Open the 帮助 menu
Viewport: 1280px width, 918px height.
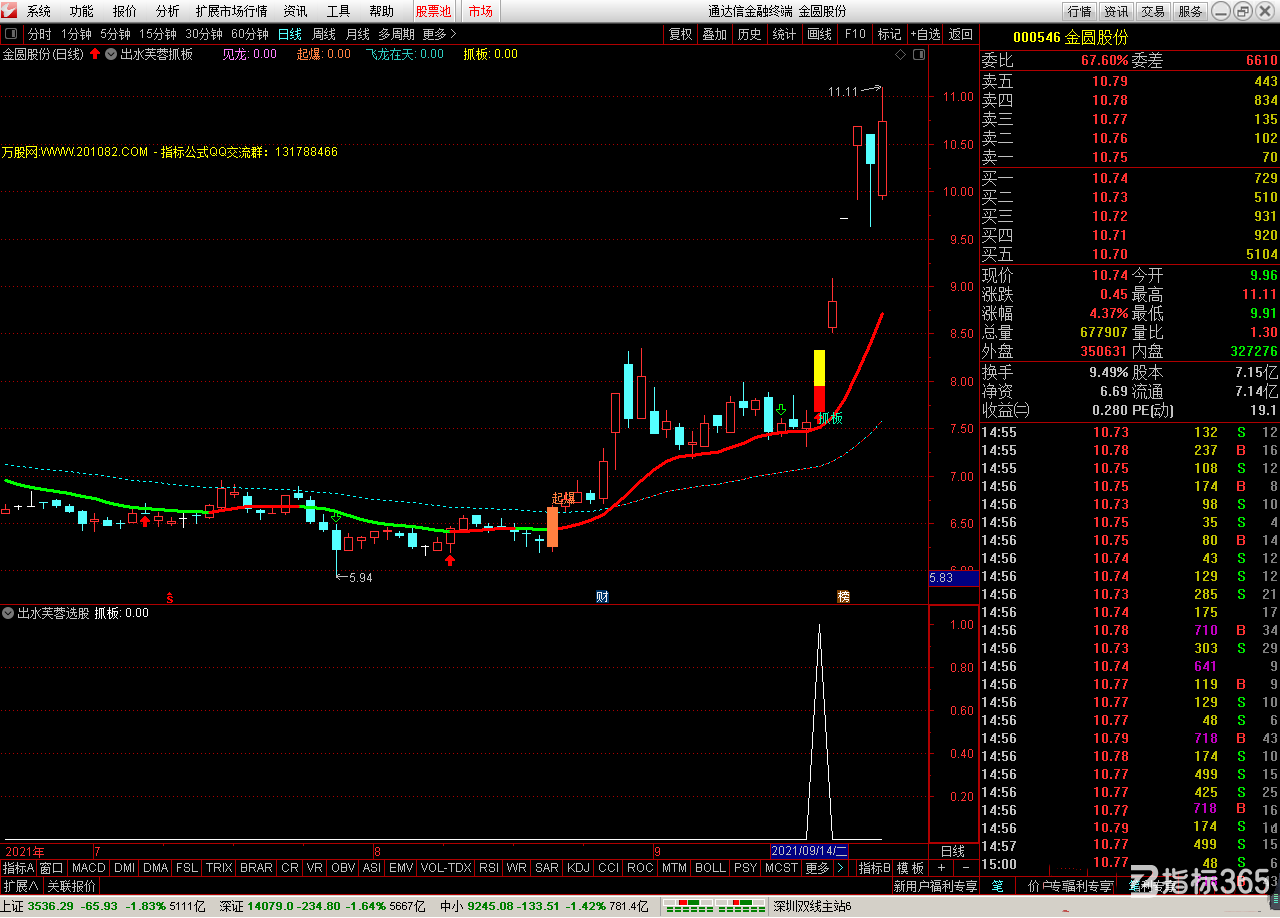(381, 11)
